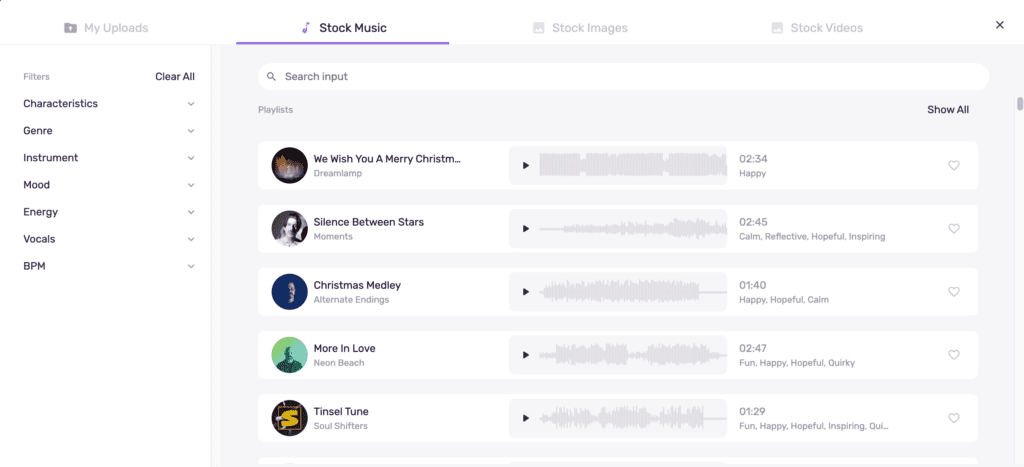Play the Christmas Medley track

(526, 292)
